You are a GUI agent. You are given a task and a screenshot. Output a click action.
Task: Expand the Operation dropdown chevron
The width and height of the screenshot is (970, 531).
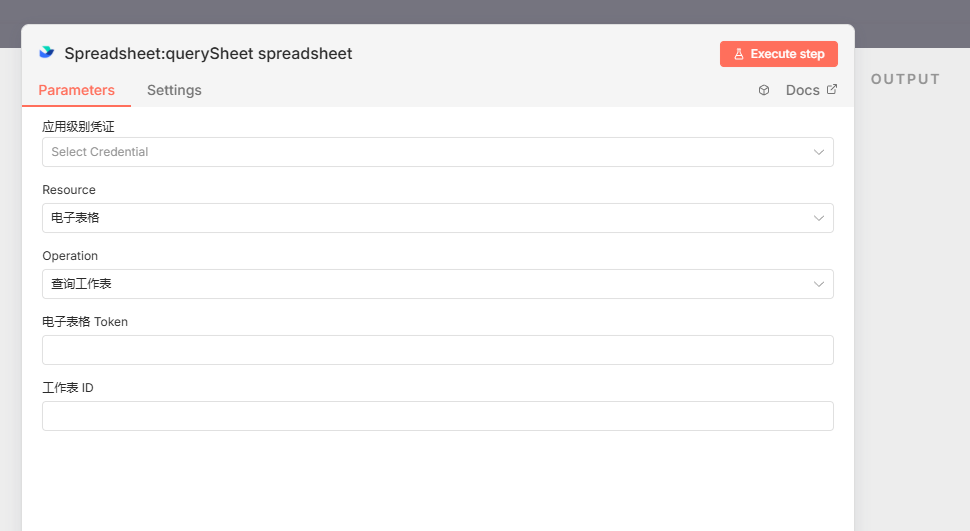point(819,284)
